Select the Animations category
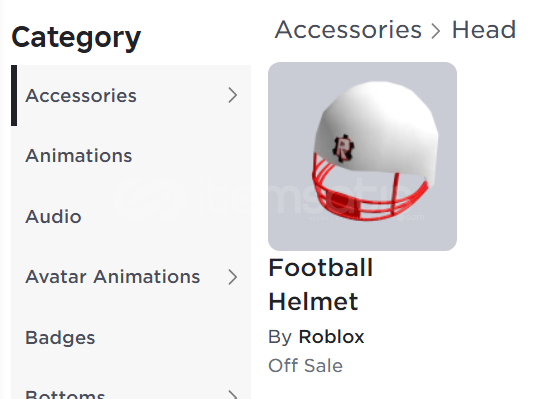The height and width of the screenshot is (399, 537). 79,156
